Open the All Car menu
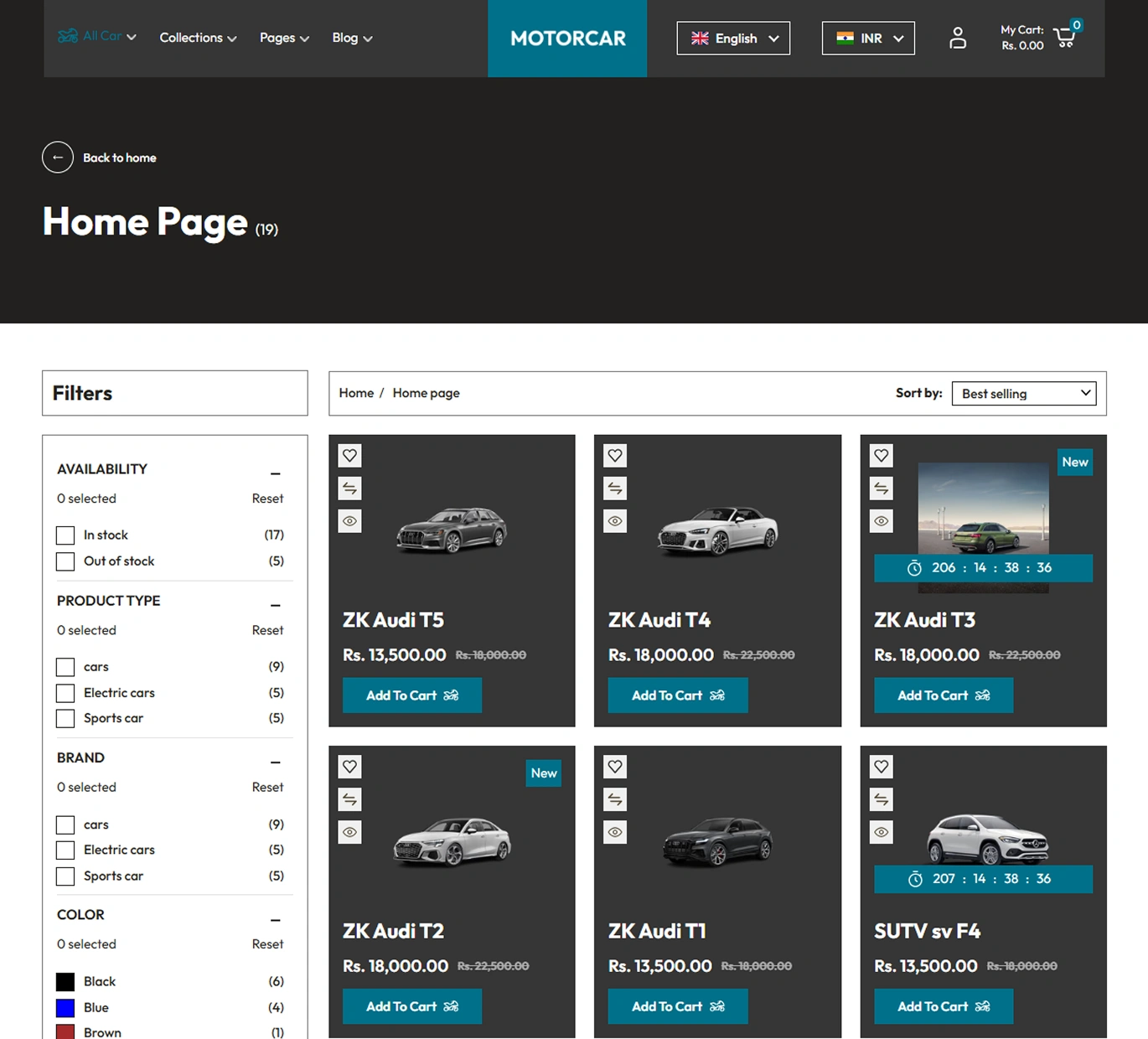 [x=97, y=36]
